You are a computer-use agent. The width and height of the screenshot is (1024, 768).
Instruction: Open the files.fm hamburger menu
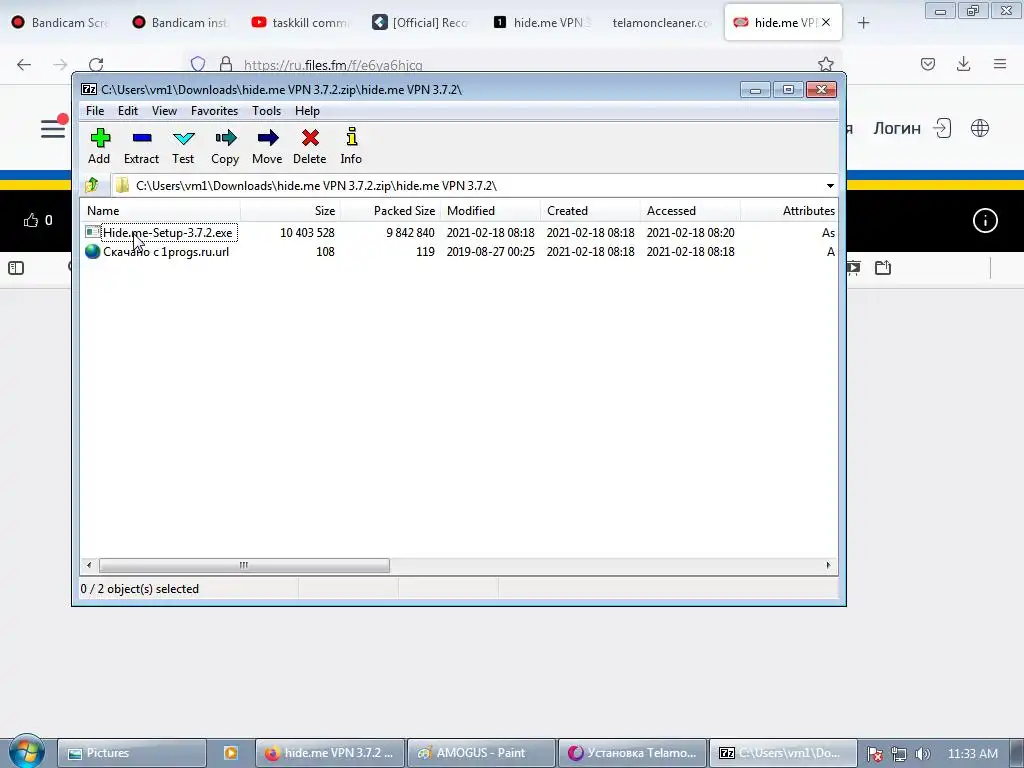click(53, 128)
